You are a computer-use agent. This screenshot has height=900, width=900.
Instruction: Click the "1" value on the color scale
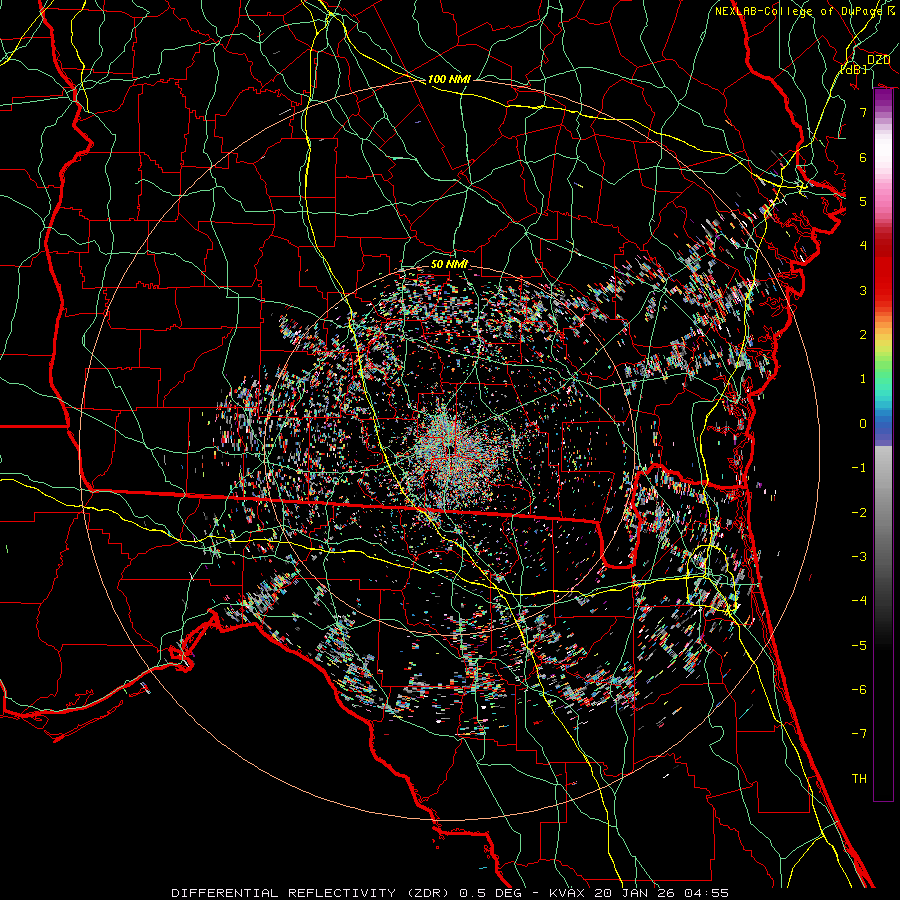click(x=863, y=379)
